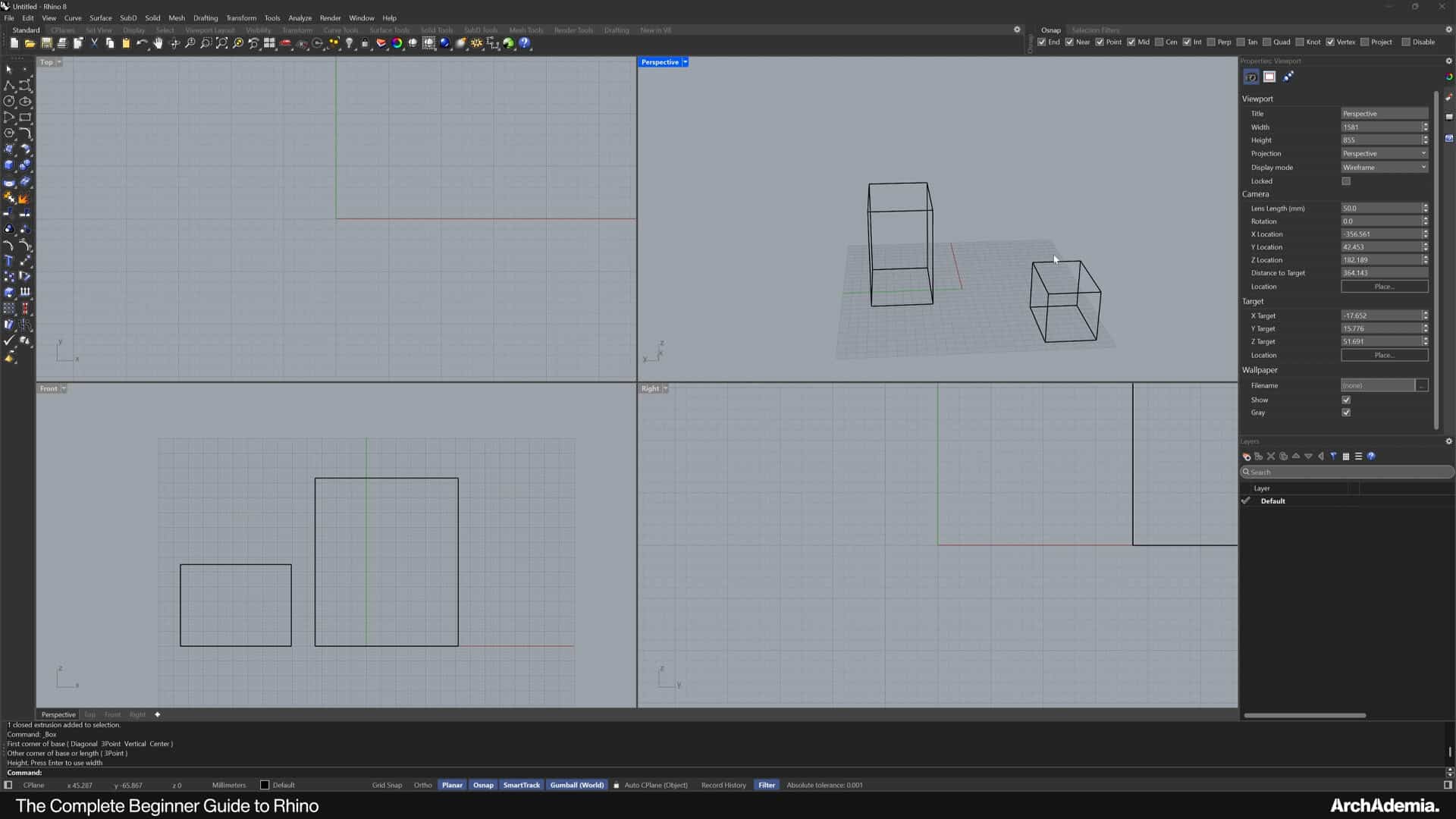
Task: Click the Default layer color swatch in status bar
Action: [265, 785]
